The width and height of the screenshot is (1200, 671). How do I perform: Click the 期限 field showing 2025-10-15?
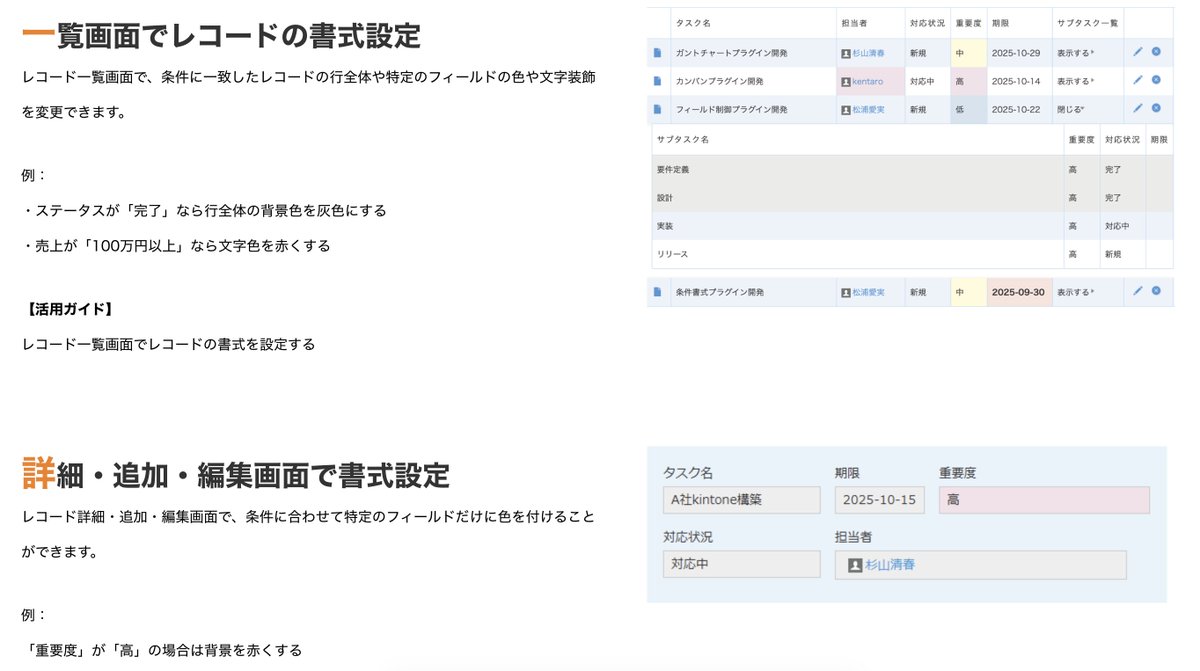click(879, 499)
